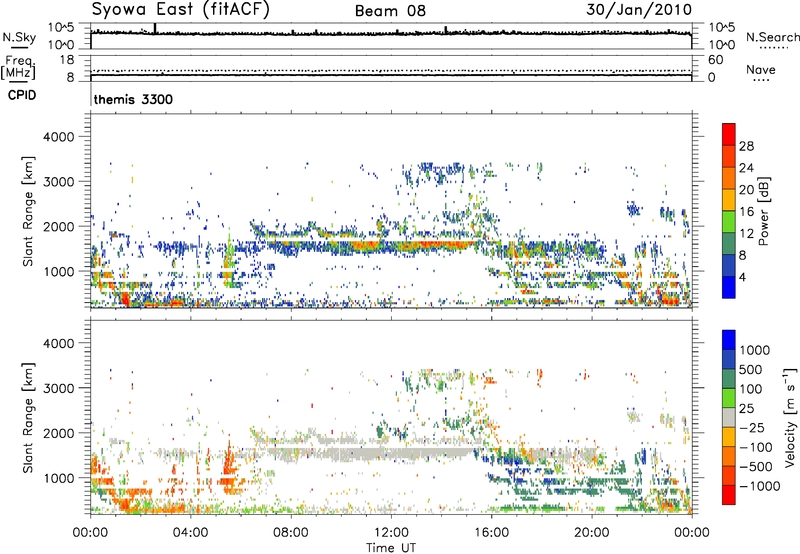The image size is (800, 554).
Task: Select the 'Beam 08' label
Action: [390, 11]
